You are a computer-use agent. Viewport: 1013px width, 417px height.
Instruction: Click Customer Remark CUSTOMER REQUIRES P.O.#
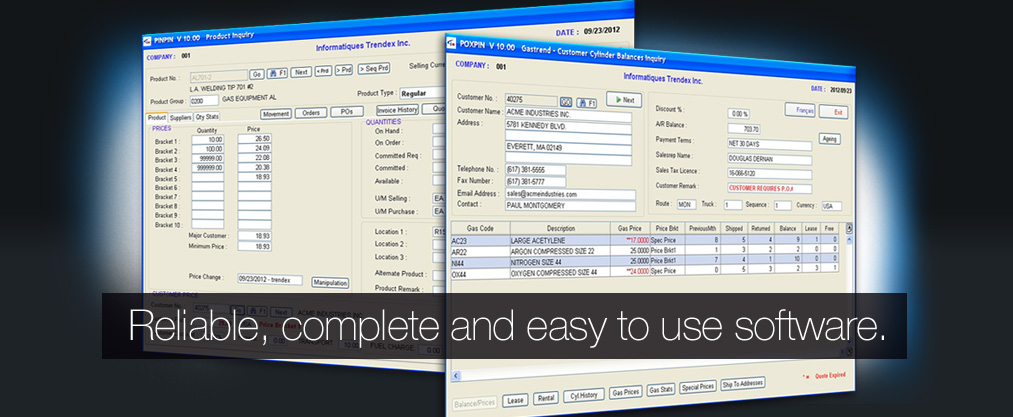click(769, 188)
